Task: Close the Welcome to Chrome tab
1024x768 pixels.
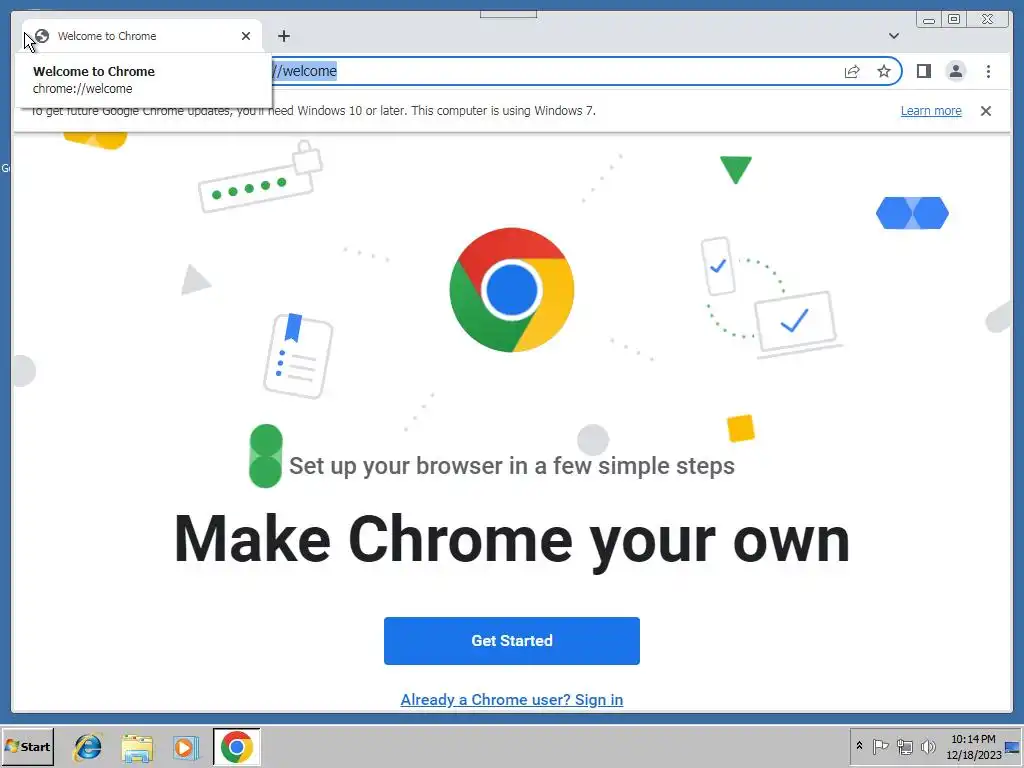Action: [246, 36]
